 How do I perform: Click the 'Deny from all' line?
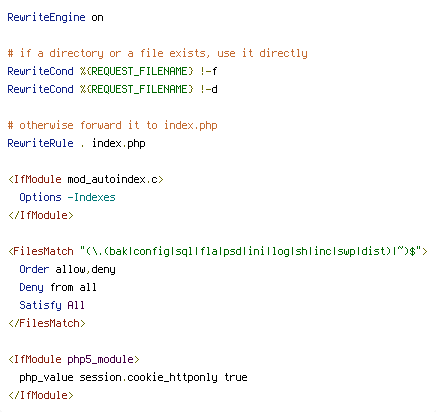(58, 287)
